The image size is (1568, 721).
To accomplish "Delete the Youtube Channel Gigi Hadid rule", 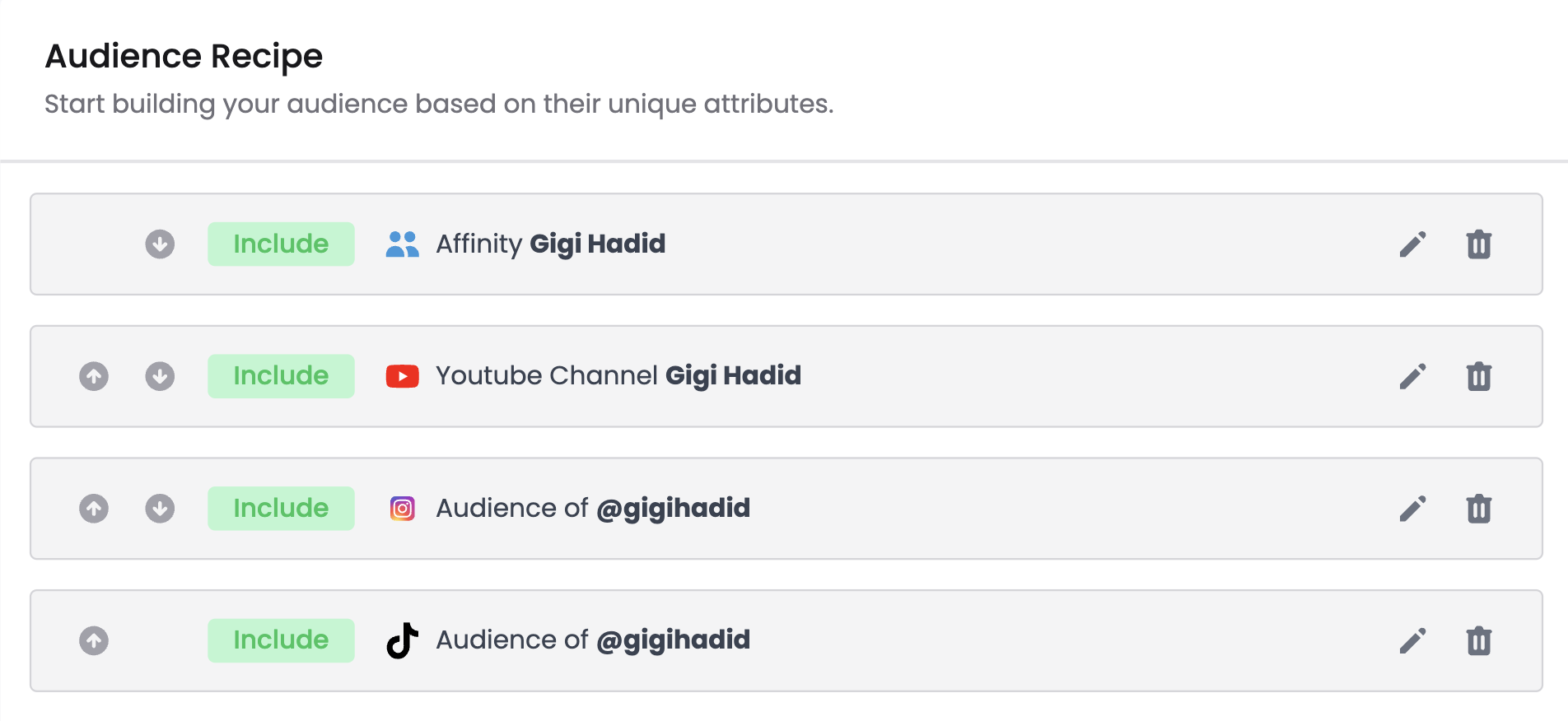I will coord(1479,376).
